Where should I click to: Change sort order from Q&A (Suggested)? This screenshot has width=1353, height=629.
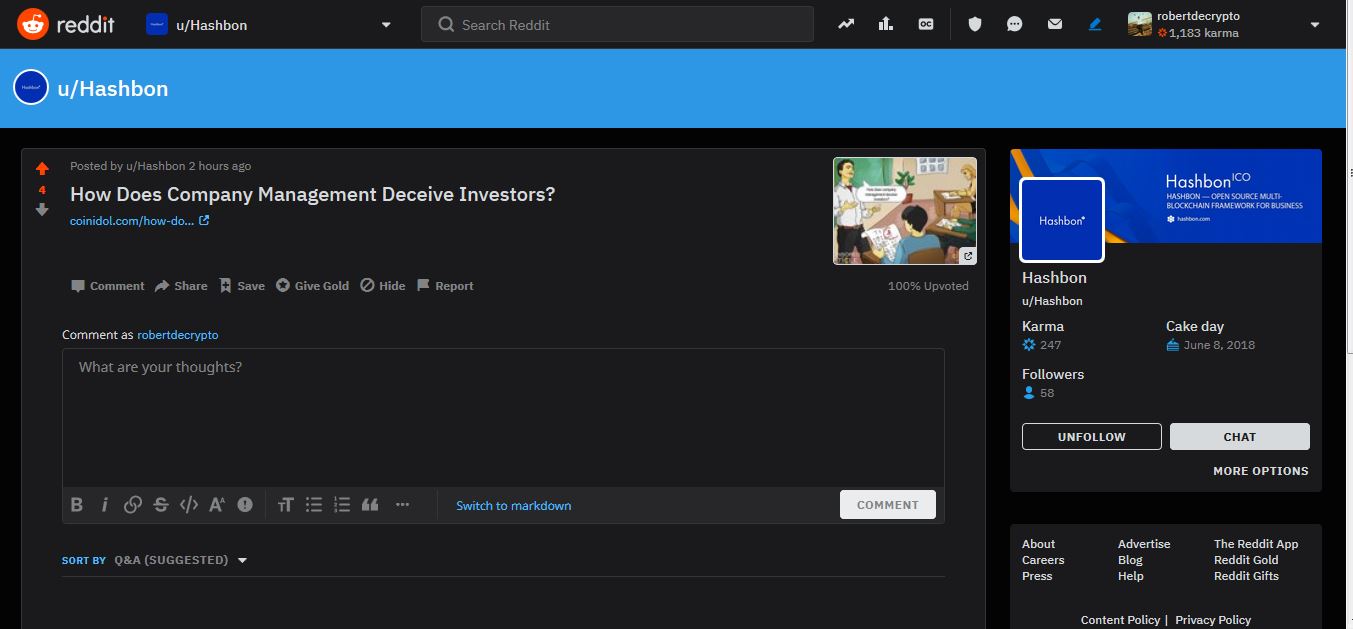pos(180,560)
